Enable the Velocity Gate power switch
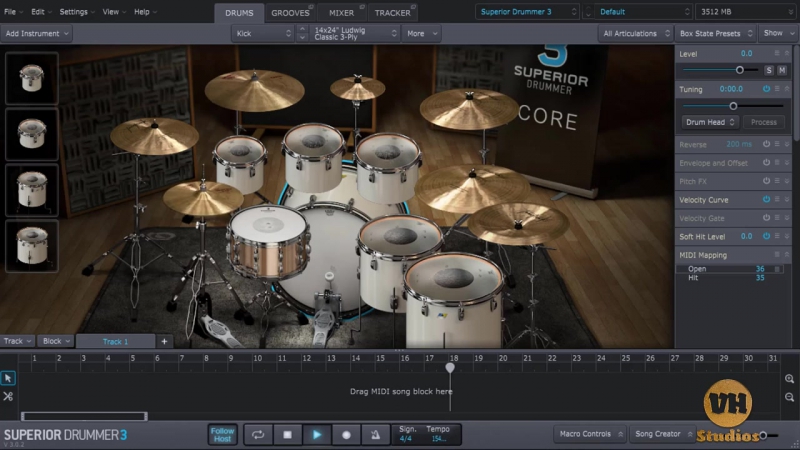The width and height of the screenshot is (800, 450). [766, 218]
